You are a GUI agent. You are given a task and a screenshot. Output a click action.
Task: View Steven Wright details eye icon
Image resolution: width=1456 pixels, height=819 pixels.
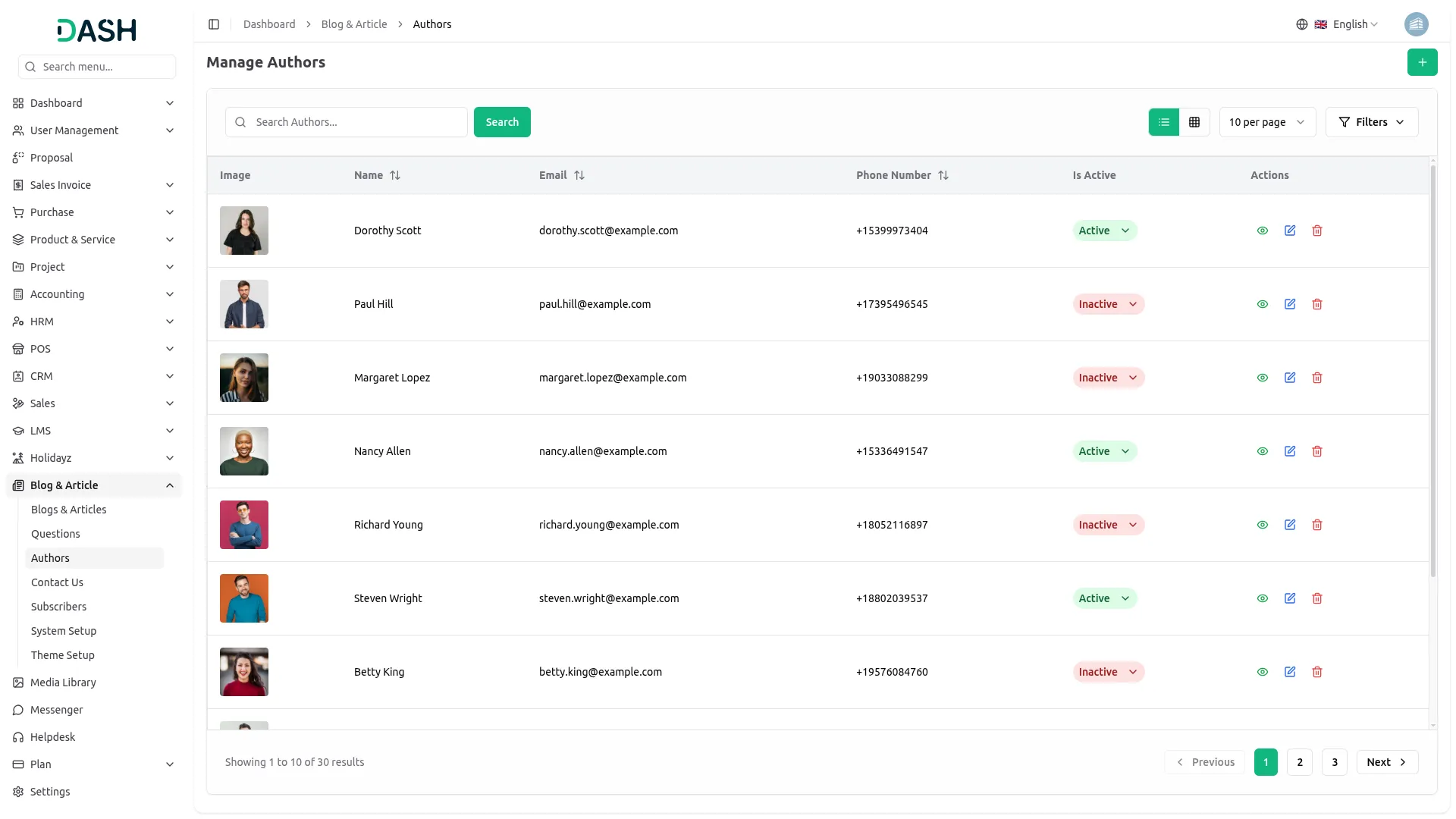[x=1263, y=598]
